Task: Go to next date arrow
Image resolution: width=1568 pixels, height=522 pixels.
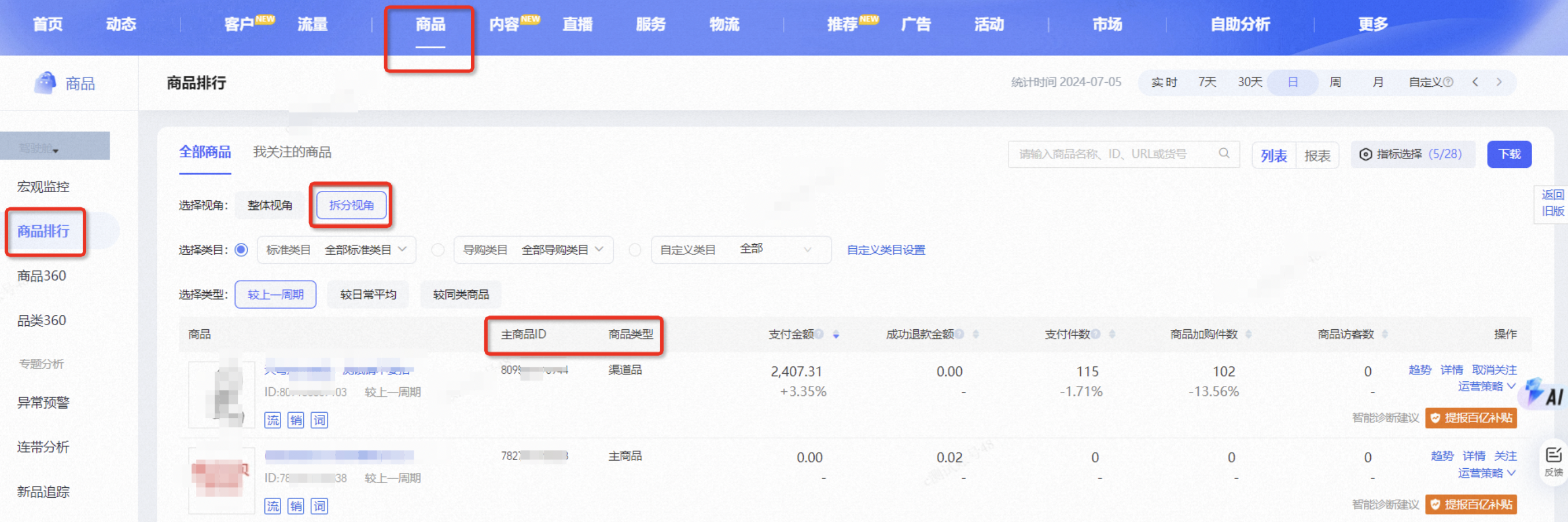Action: 1499,82
